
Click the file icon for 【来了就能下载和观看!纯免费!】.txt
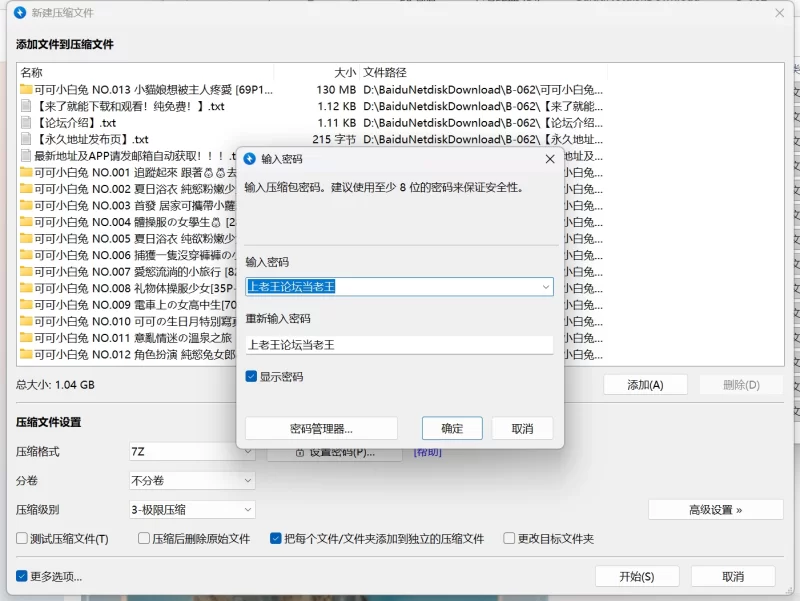pyautogui.click(x=26, y=106)
